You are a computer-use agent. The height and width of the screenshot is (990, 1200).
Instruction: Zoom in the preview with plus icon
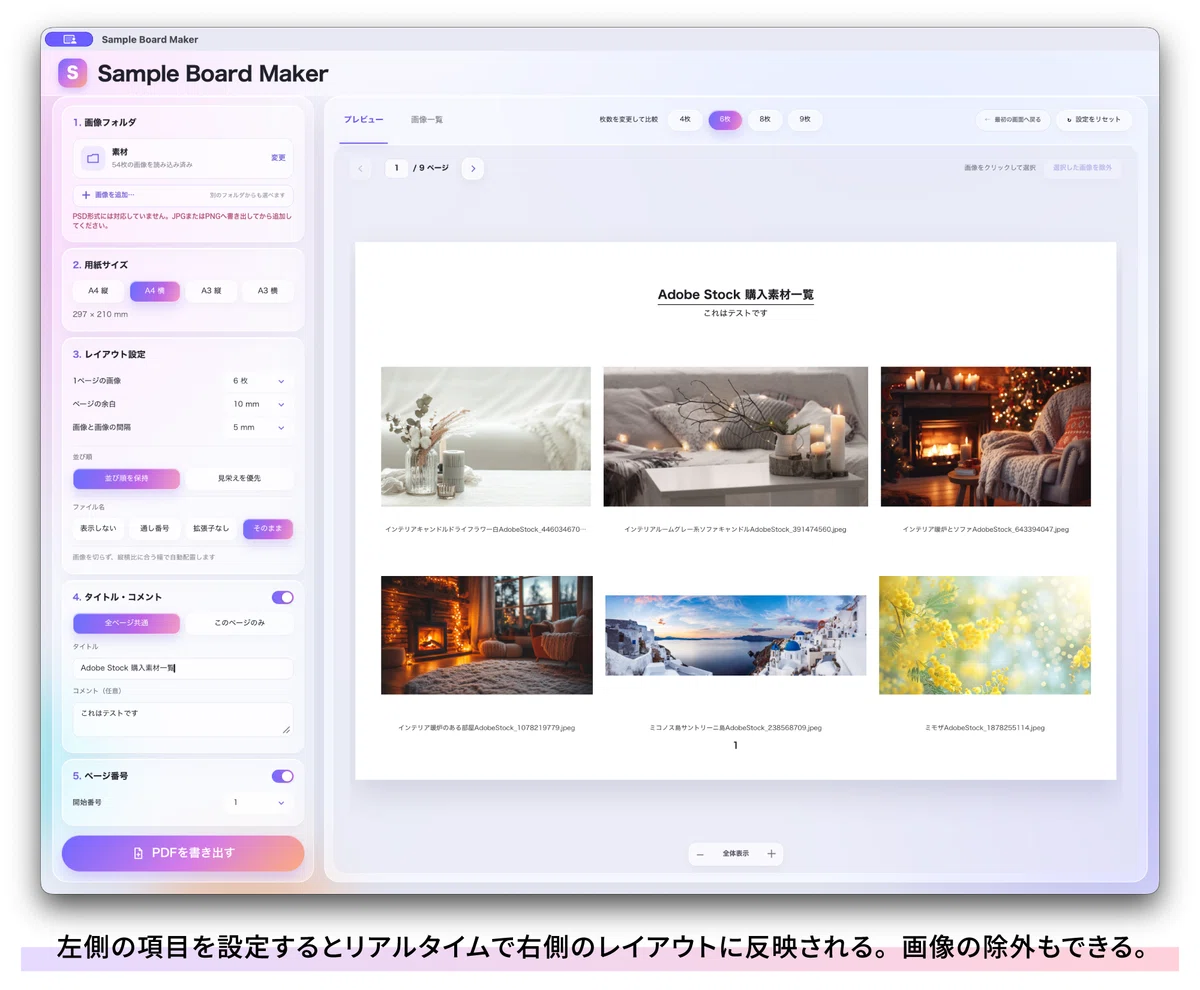[x=771, y=854]
